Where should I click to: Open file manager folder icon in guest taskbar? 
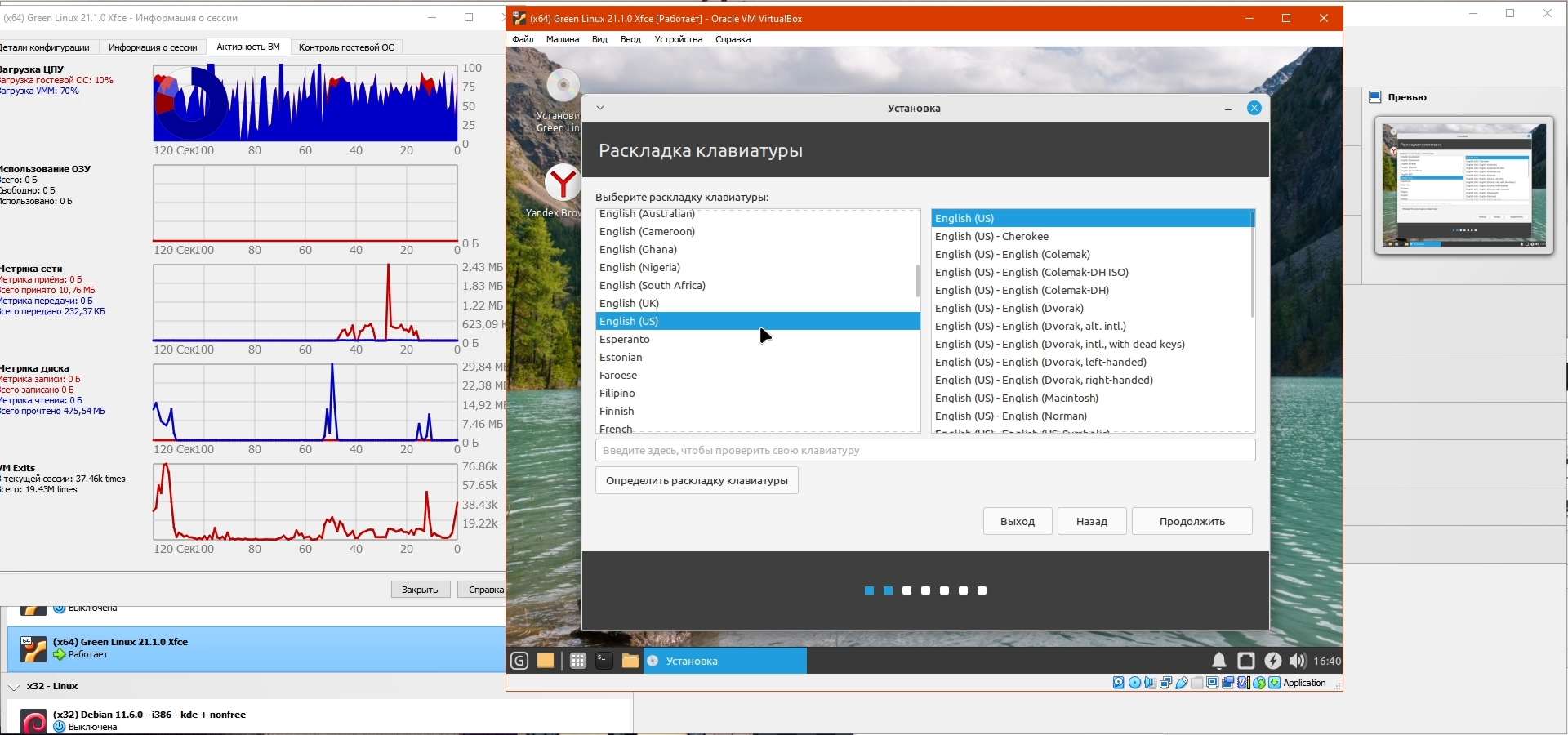(630, 661)
